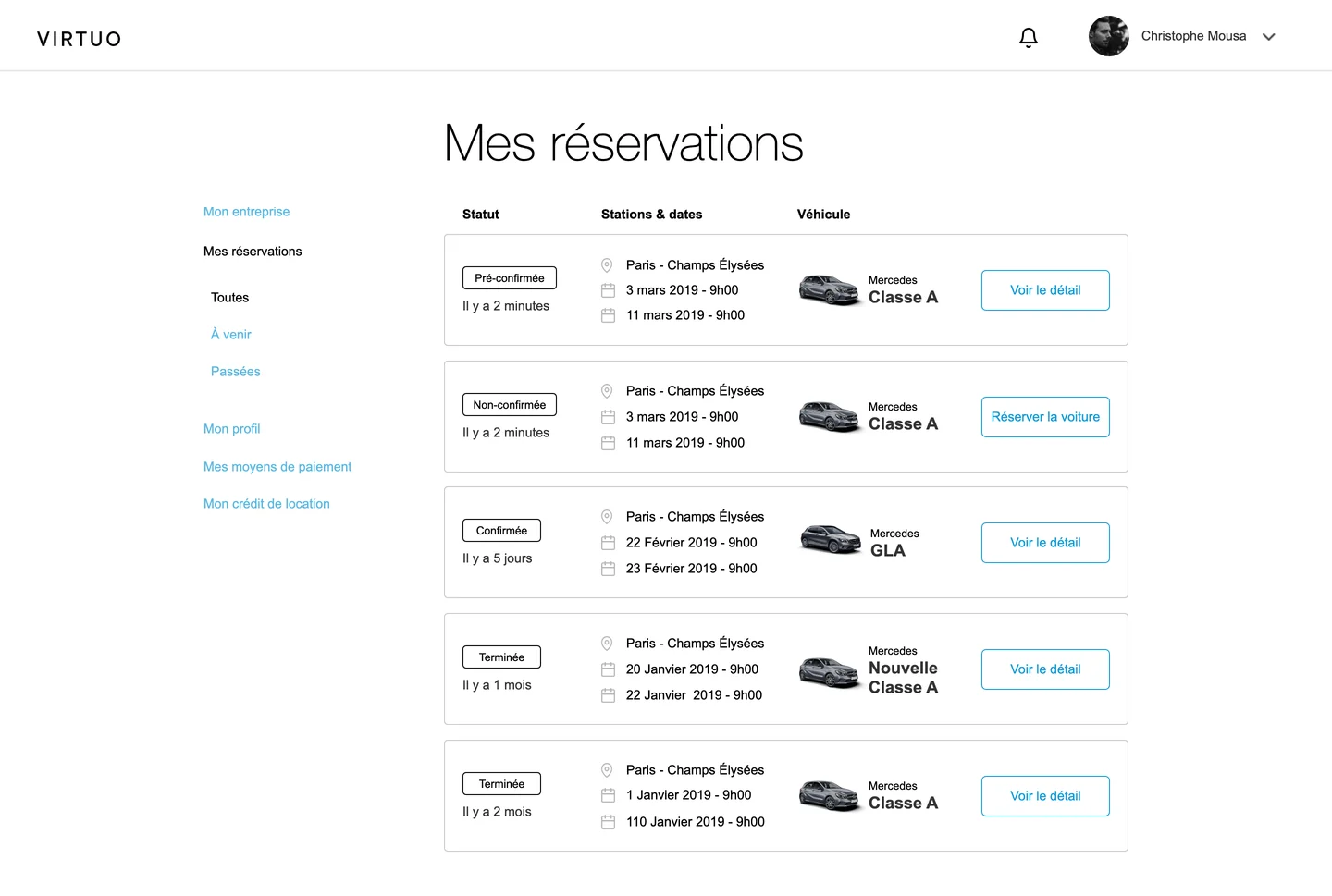Click the calendar icon beside 110 Janvier 2019
The image size is (1332, 896).
pyautogui.click(x=608, y=822)
